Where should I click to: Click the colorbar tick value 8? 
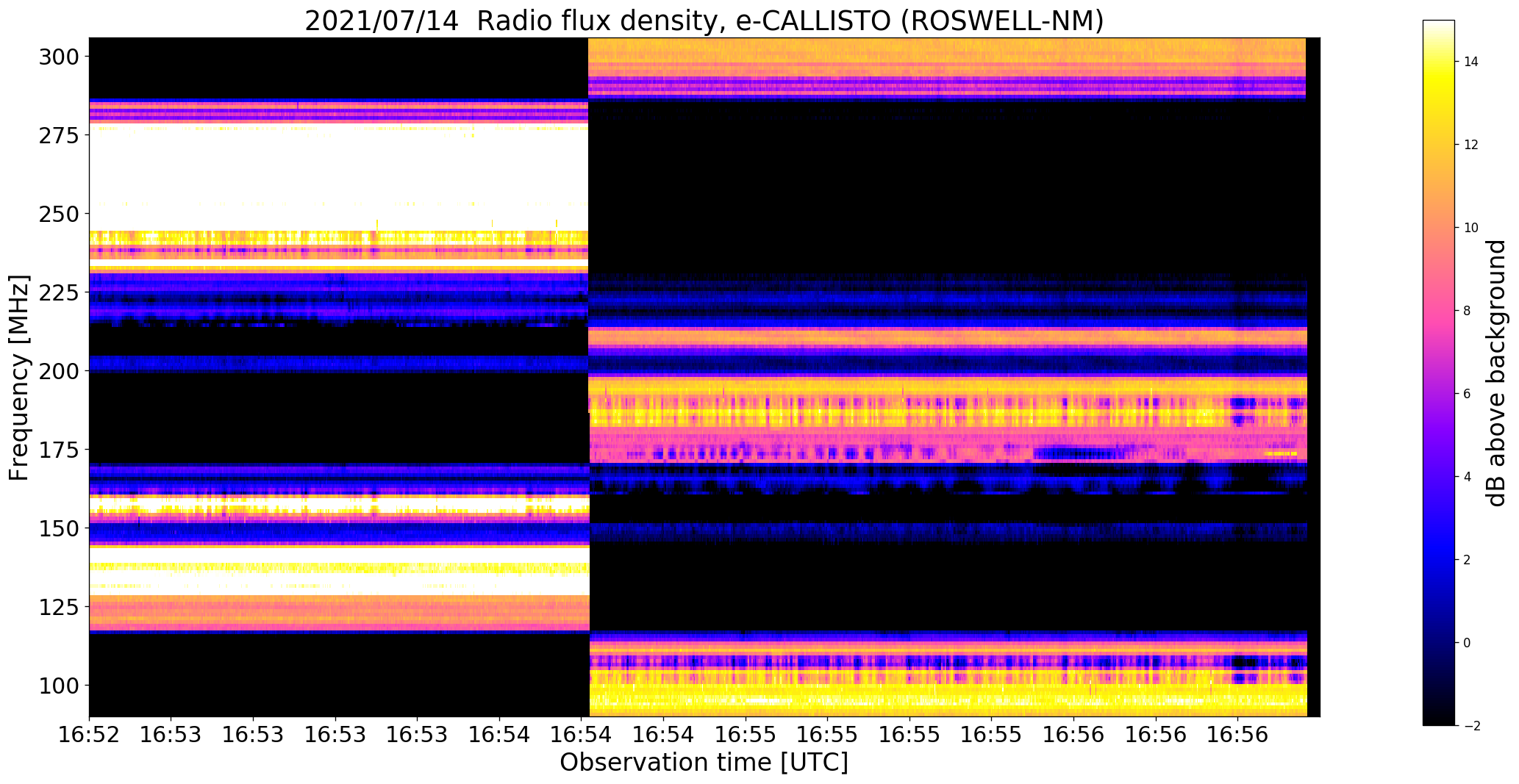tap(1468, 311)
